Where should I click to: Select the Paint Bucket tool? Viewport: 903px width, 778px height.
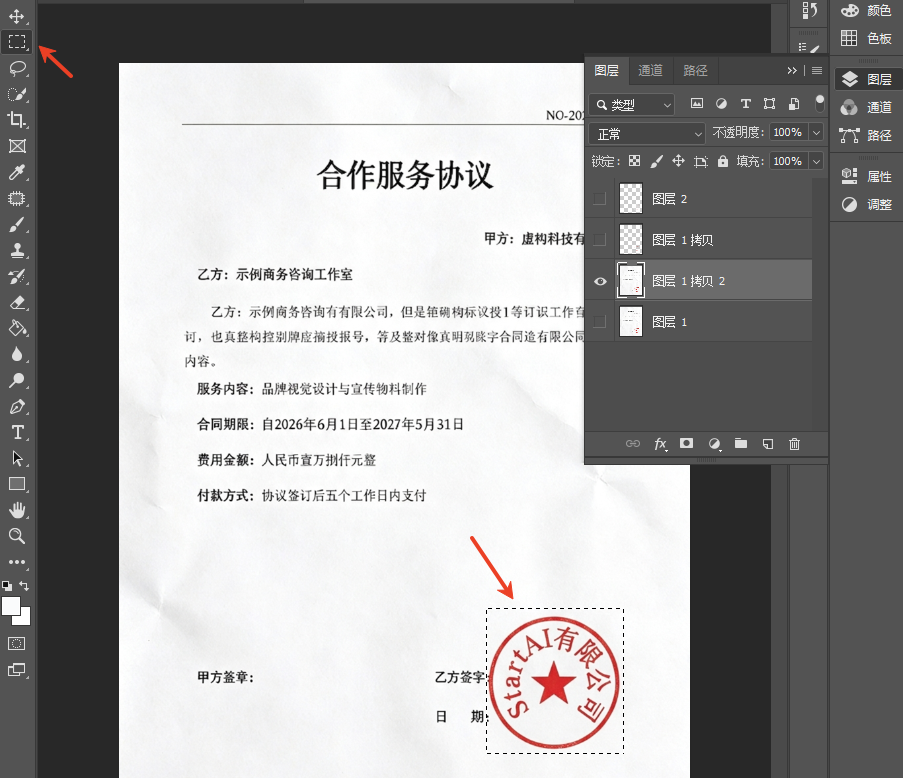[x=17, y=328]
